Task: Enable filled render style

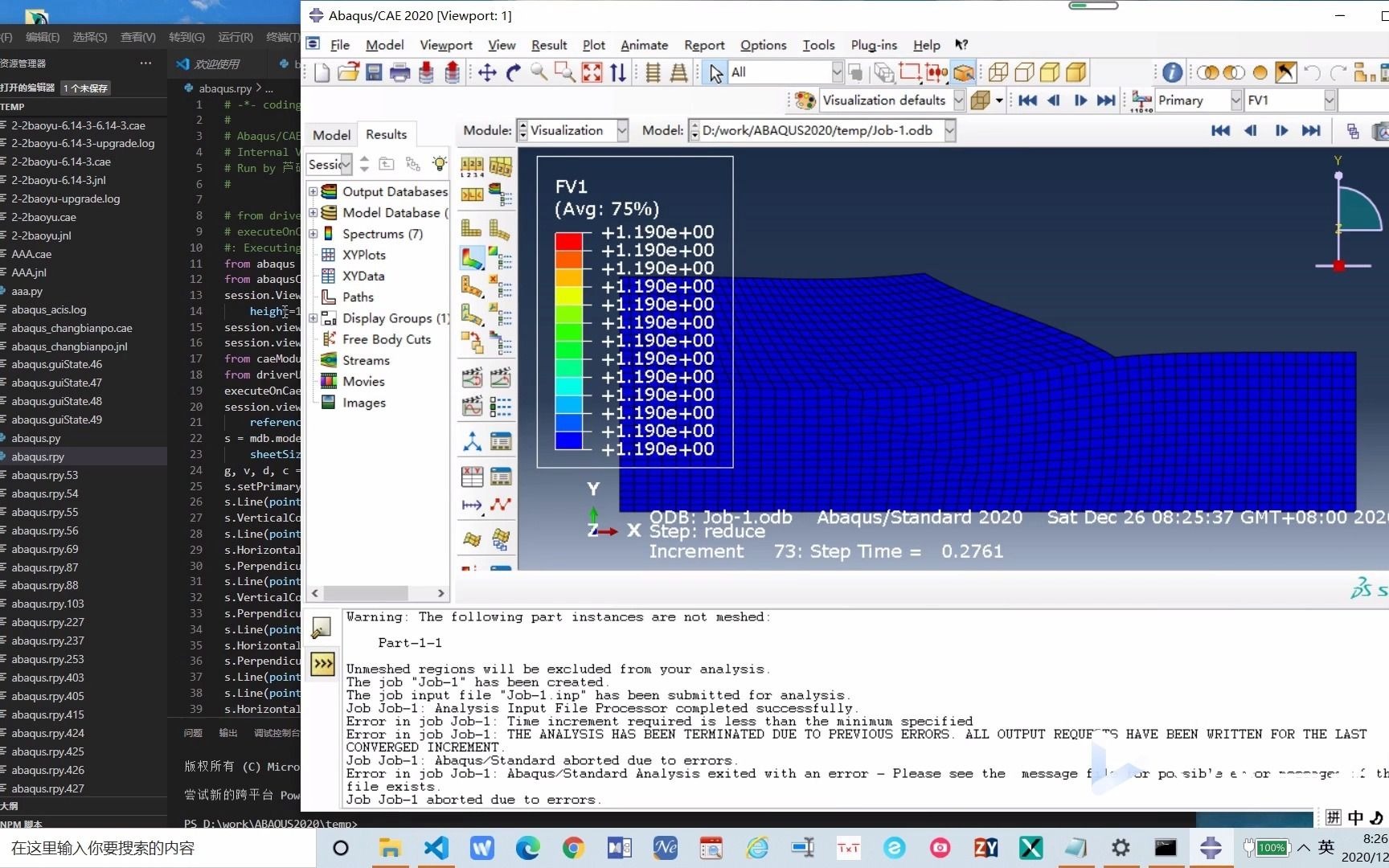Action: pyautogui.click(x=1050, y=73)
